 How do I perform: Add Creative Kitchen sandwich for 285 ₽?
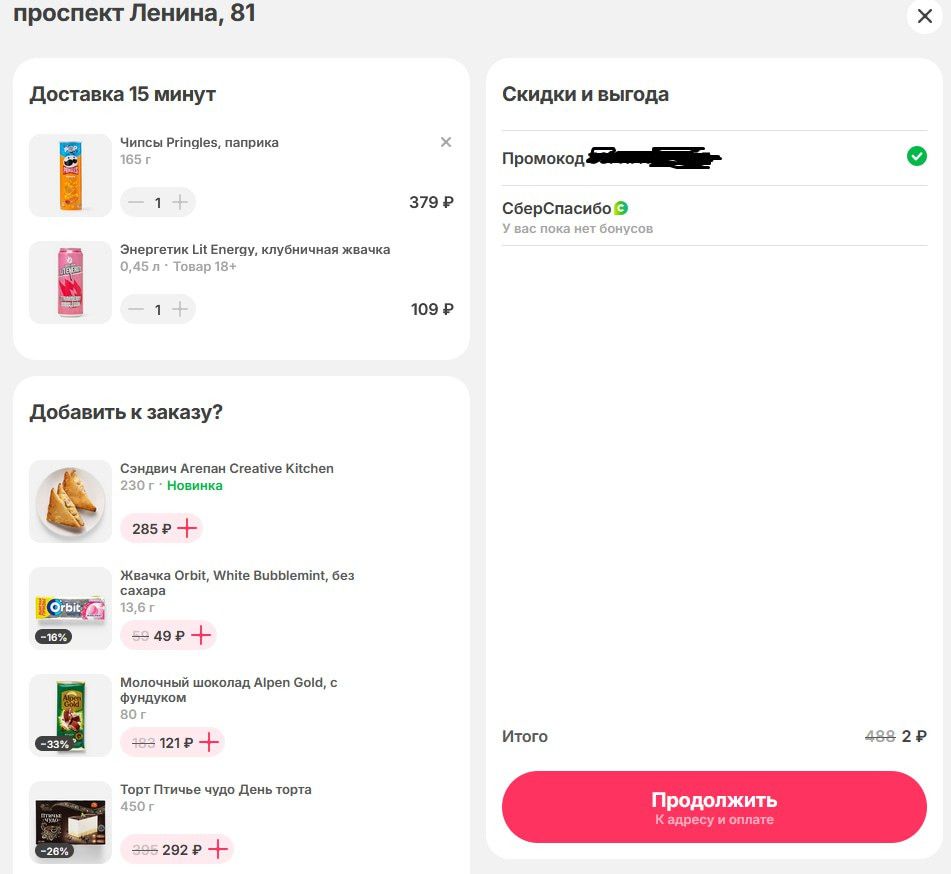[187, 528]
